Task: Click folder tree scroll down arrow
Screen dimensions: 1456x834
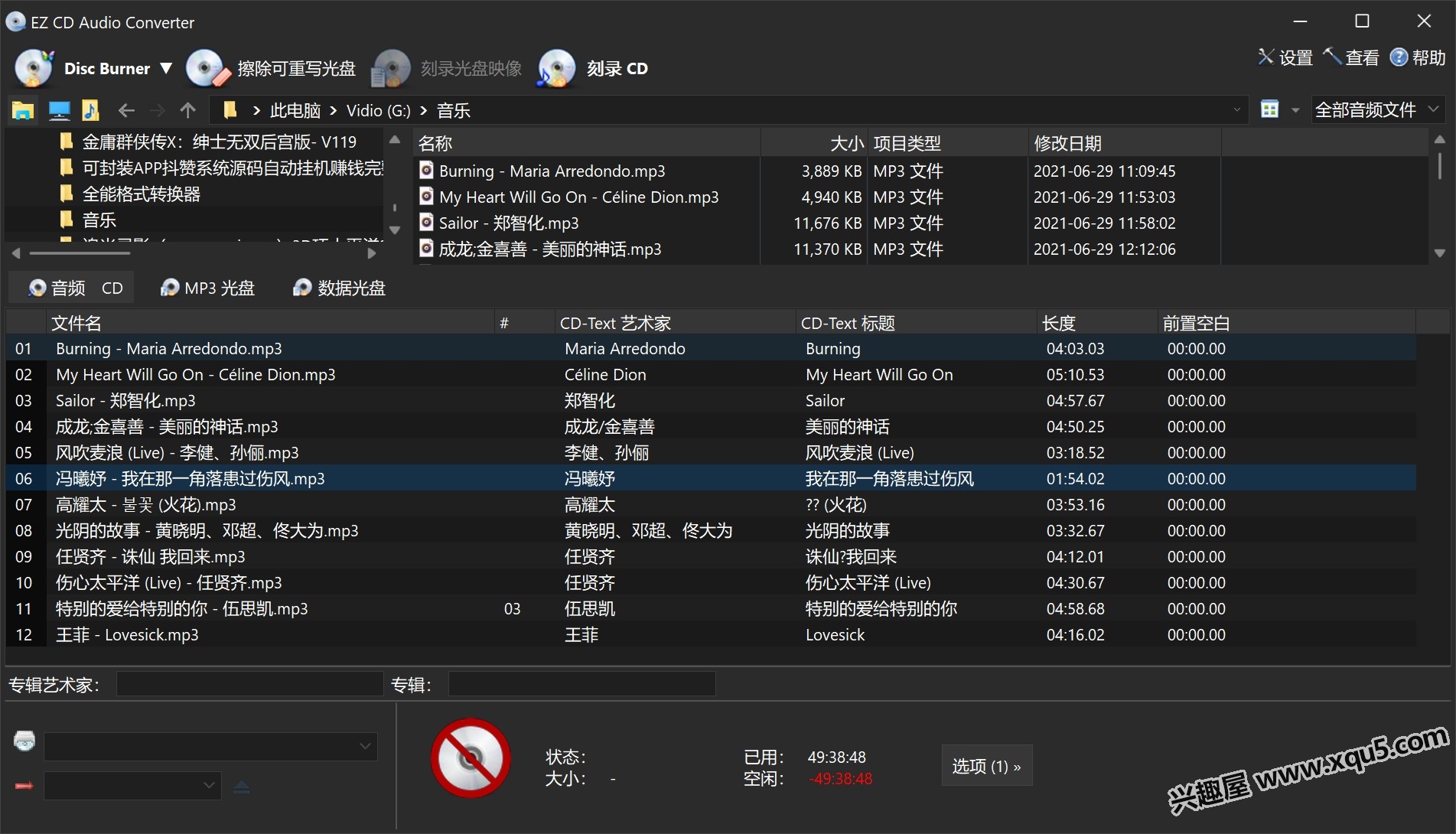Action: click(x=395, y=230)
